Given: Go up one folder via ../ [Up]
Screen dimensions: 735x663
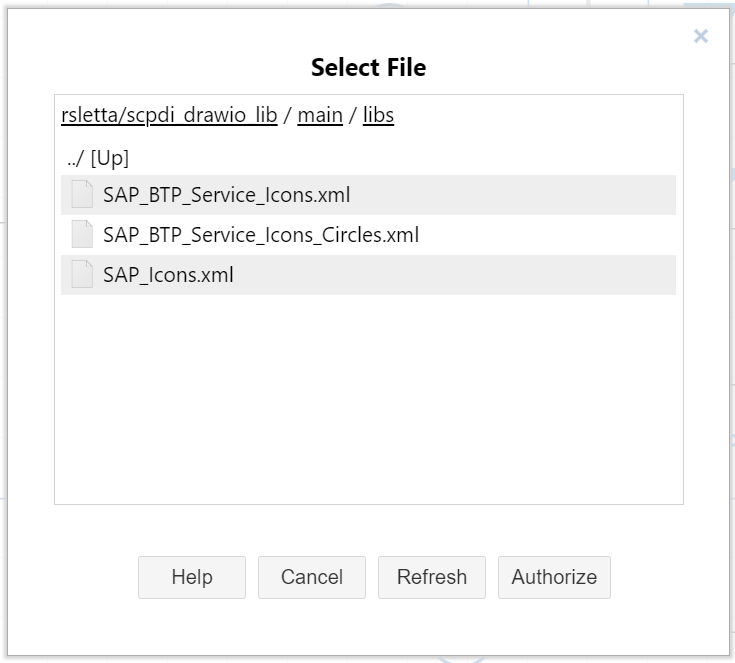Looking at the screenshot, I should coord(97,158).
